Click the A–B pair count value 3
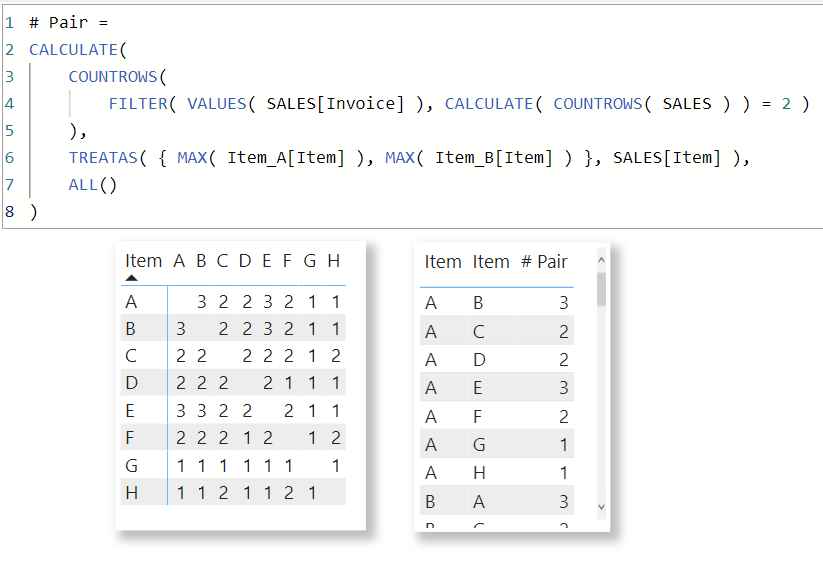823x570 pixels. tap(563, 303)
